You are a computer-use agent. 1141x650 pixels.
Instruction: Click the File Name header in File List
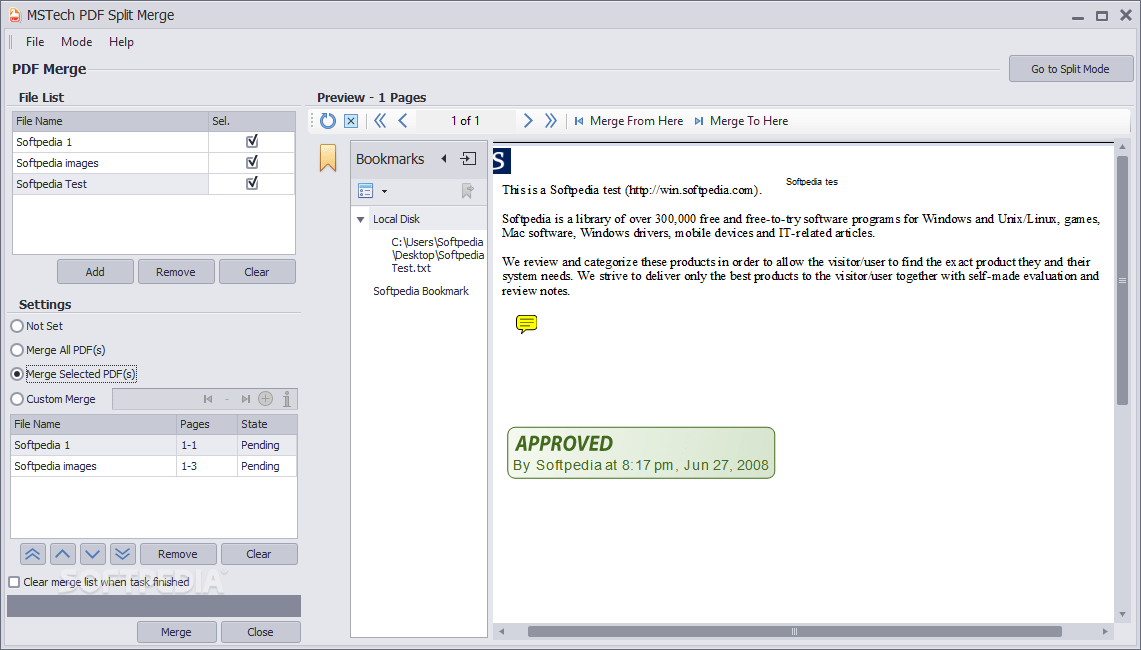111,121
